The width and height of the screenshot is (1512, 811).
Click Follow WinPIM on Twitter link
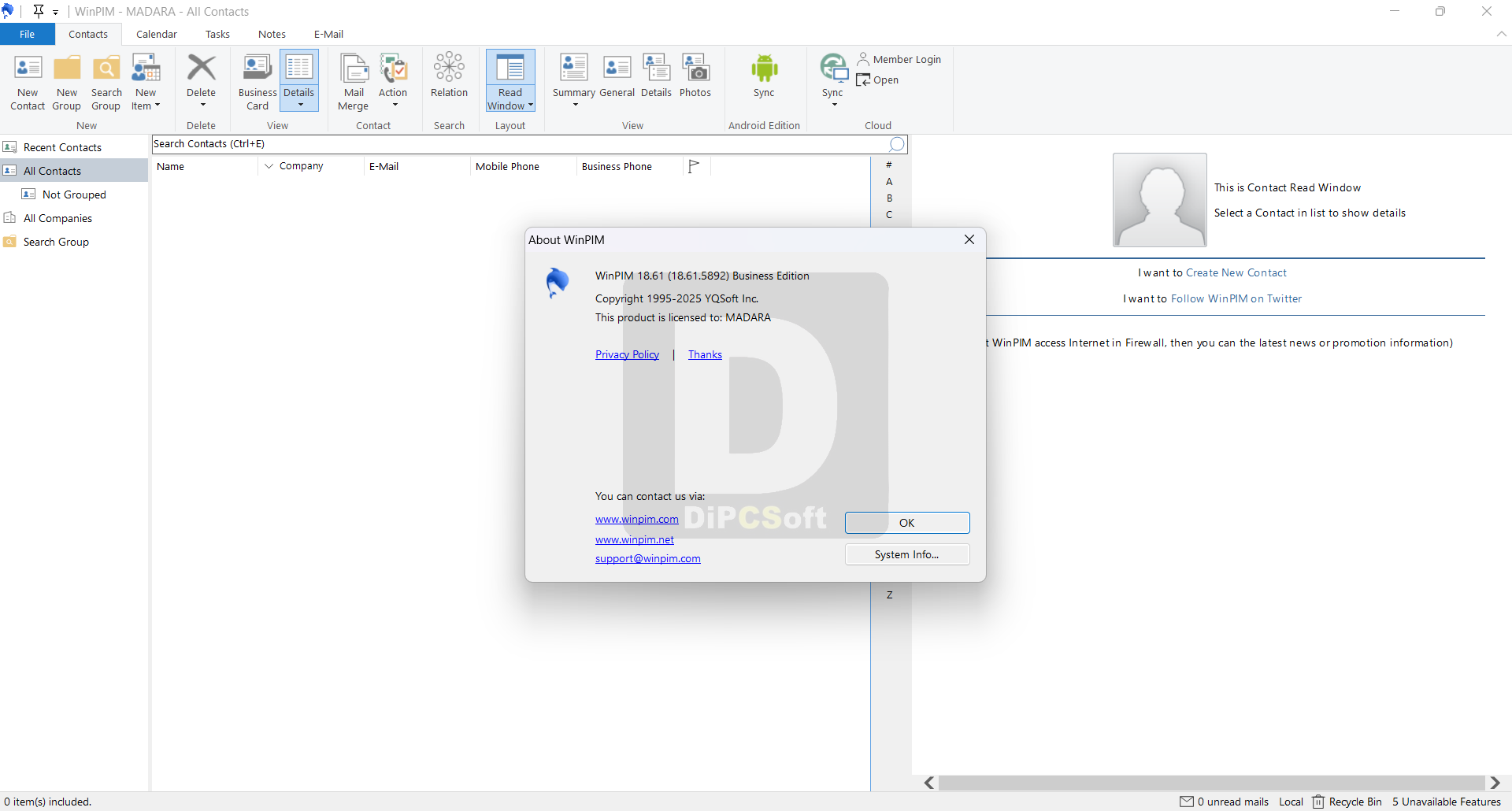[x=1236, y=298]
